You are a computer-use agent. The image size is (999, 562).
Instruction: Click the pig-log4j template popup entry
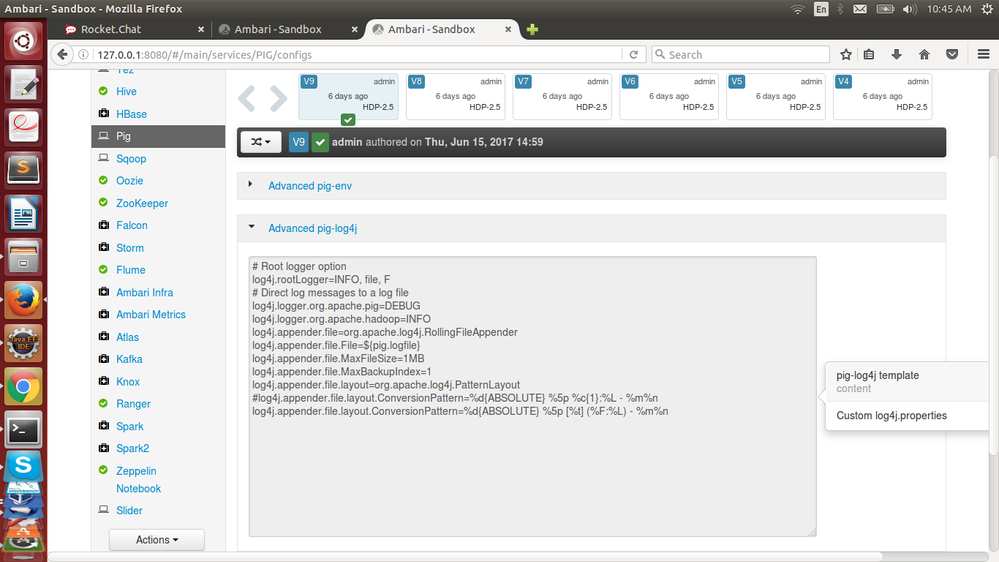907,382
